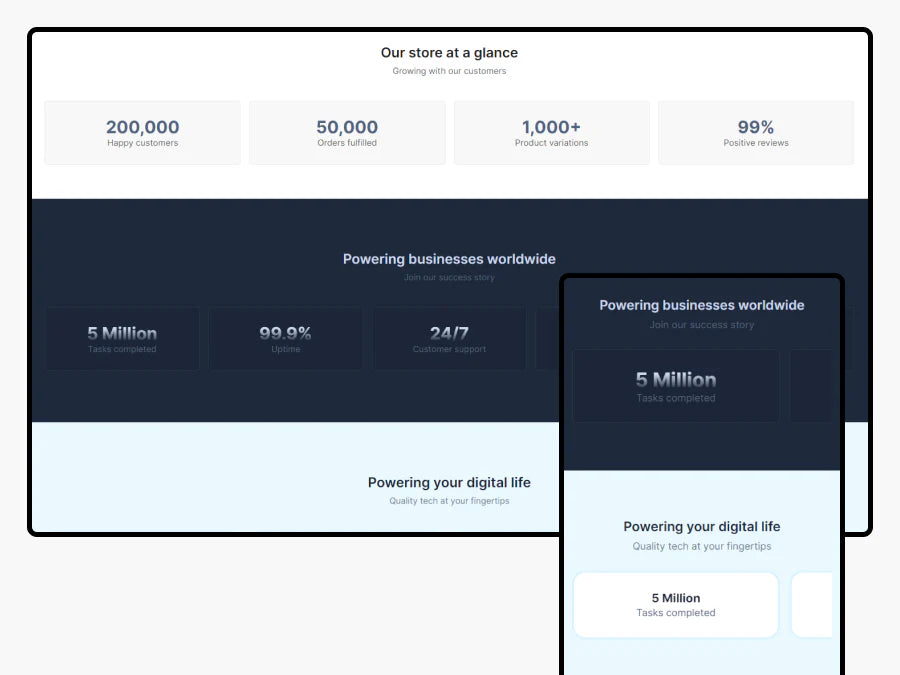Click the 'Our store at a glance' heading
The image size is (900, 675).
click(449, 53)
